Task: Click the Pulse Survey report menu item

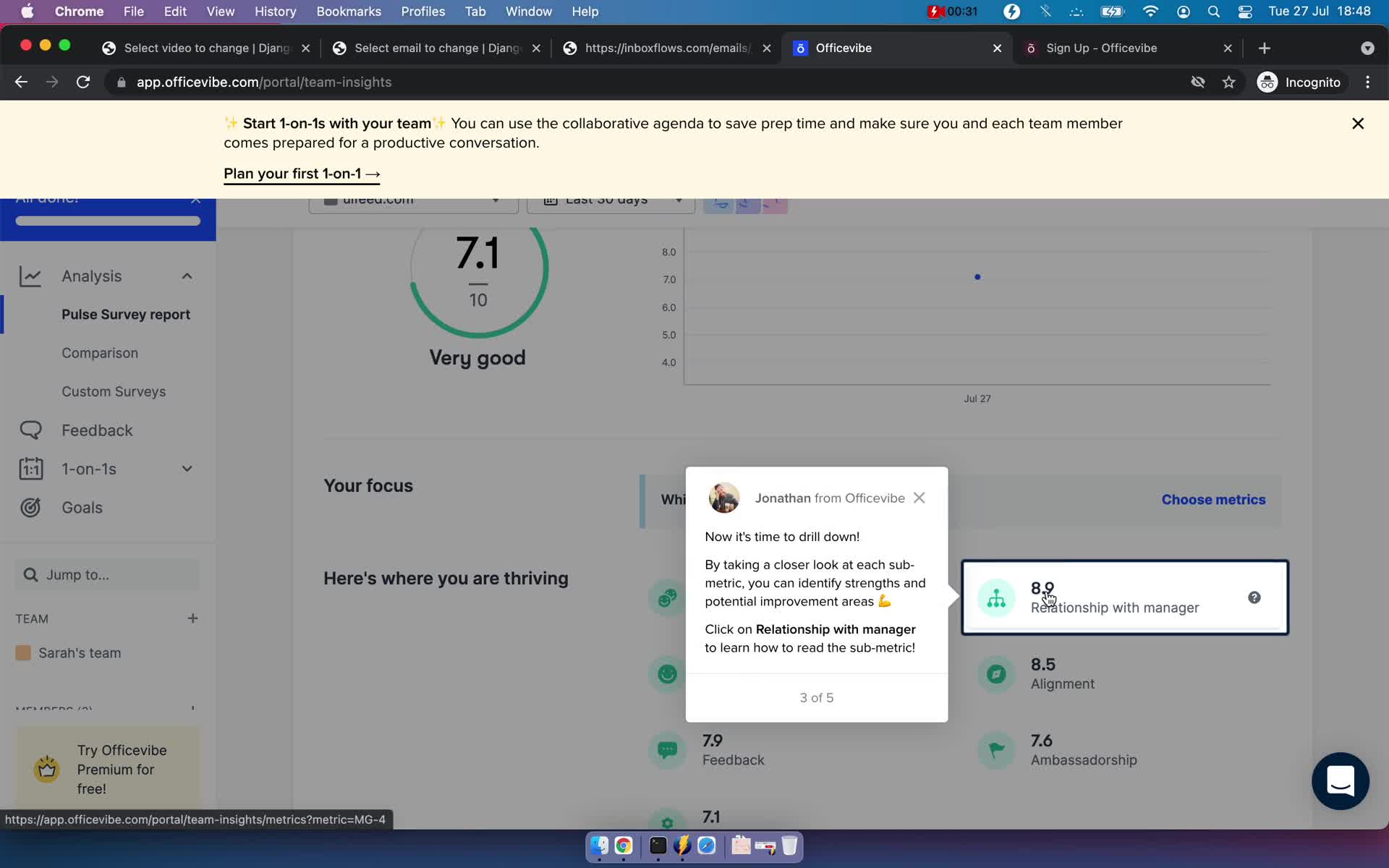Action: [x=126, y=314]
